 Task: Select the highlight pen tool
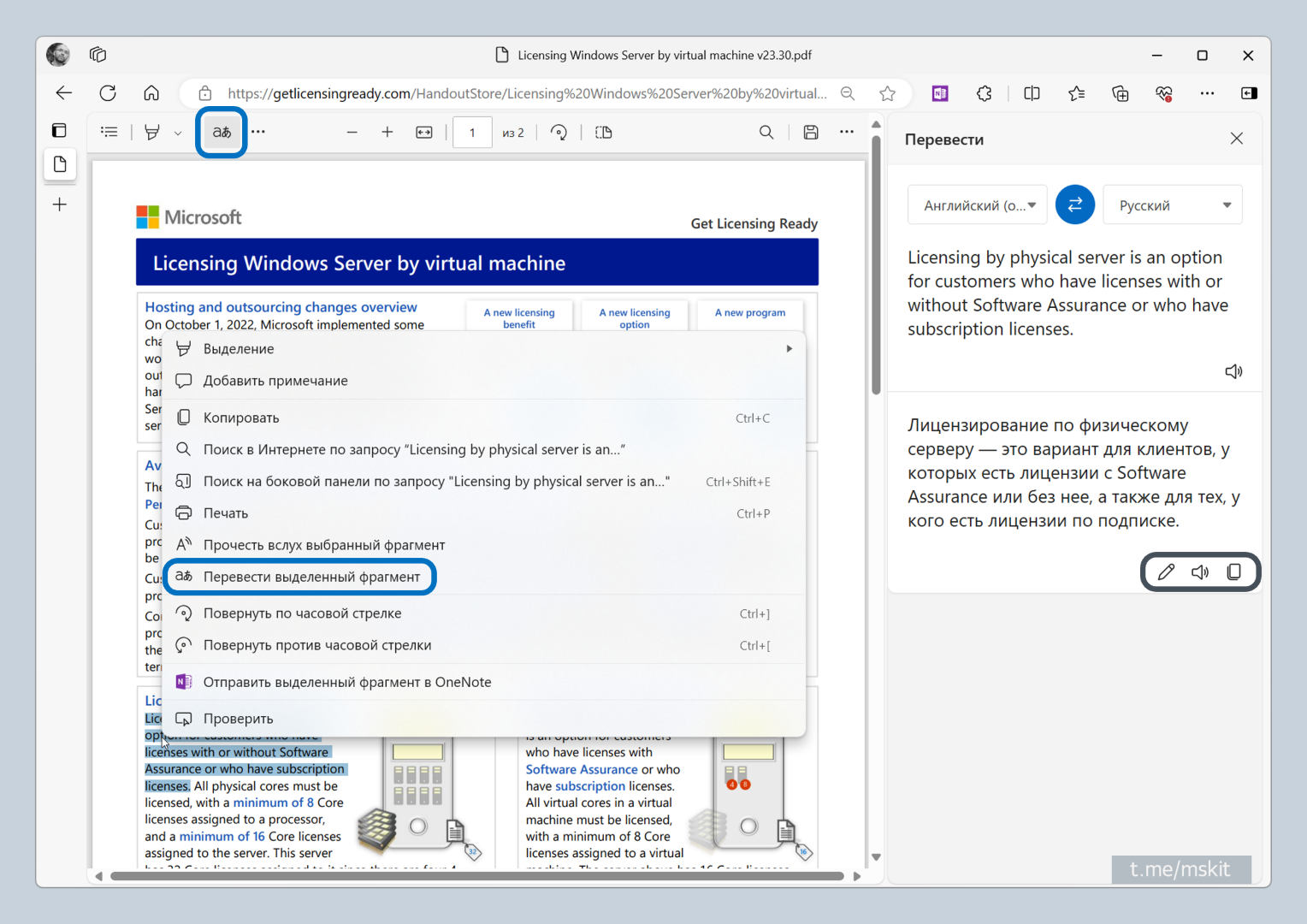[x=152, y=132]
